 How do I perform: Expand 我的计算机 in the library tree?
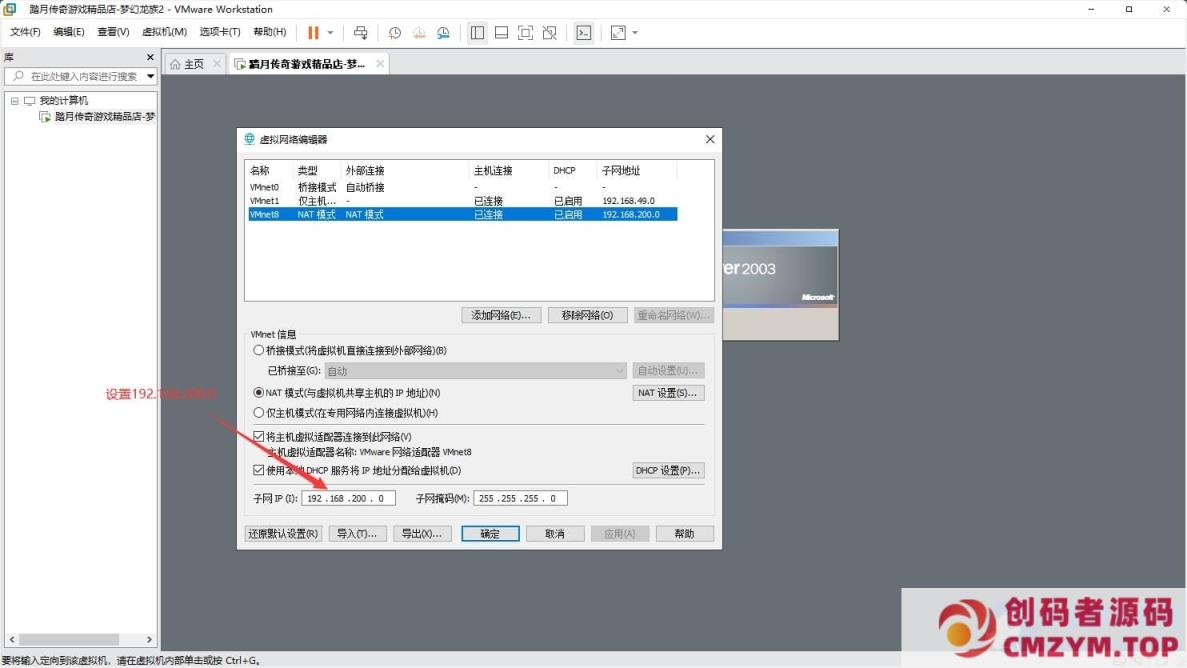(x=15, y=98)
